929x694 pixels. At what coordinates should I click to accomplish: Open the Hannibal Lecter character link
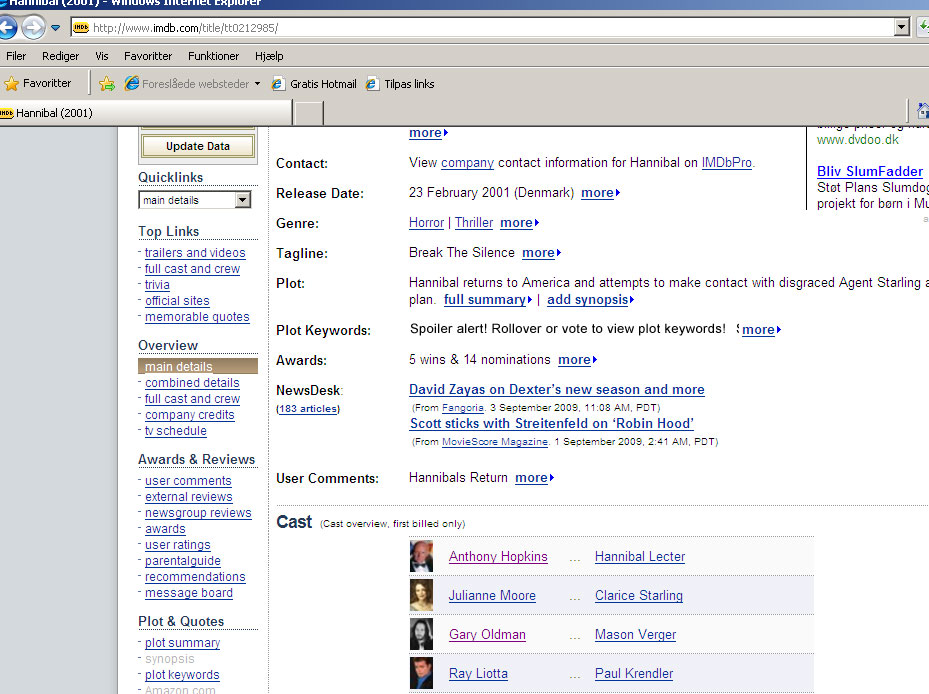pos(640,557)
